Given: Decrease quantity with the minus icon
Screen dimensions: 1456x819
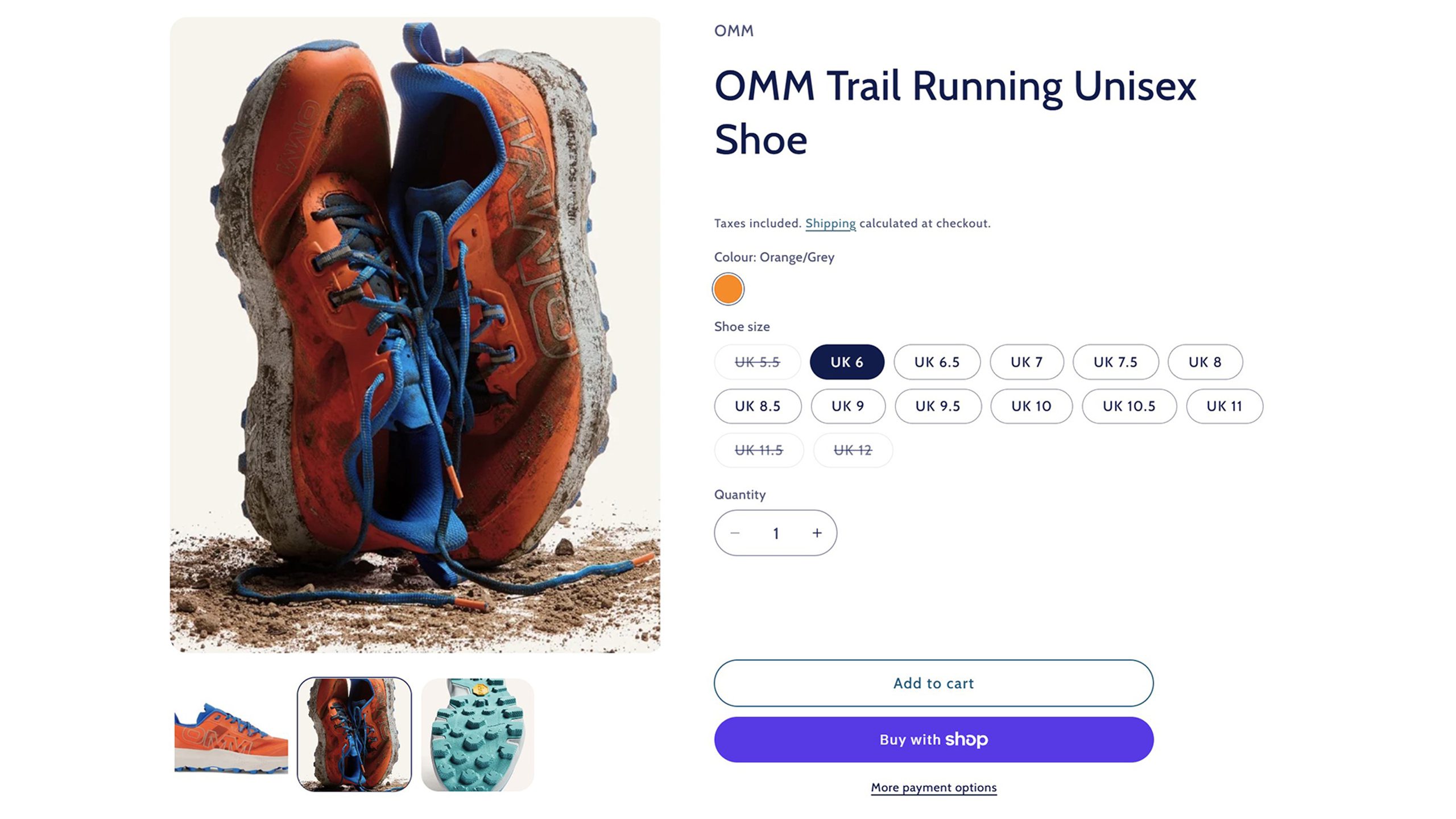Looking at the screenshot, I should pos(735,533).
